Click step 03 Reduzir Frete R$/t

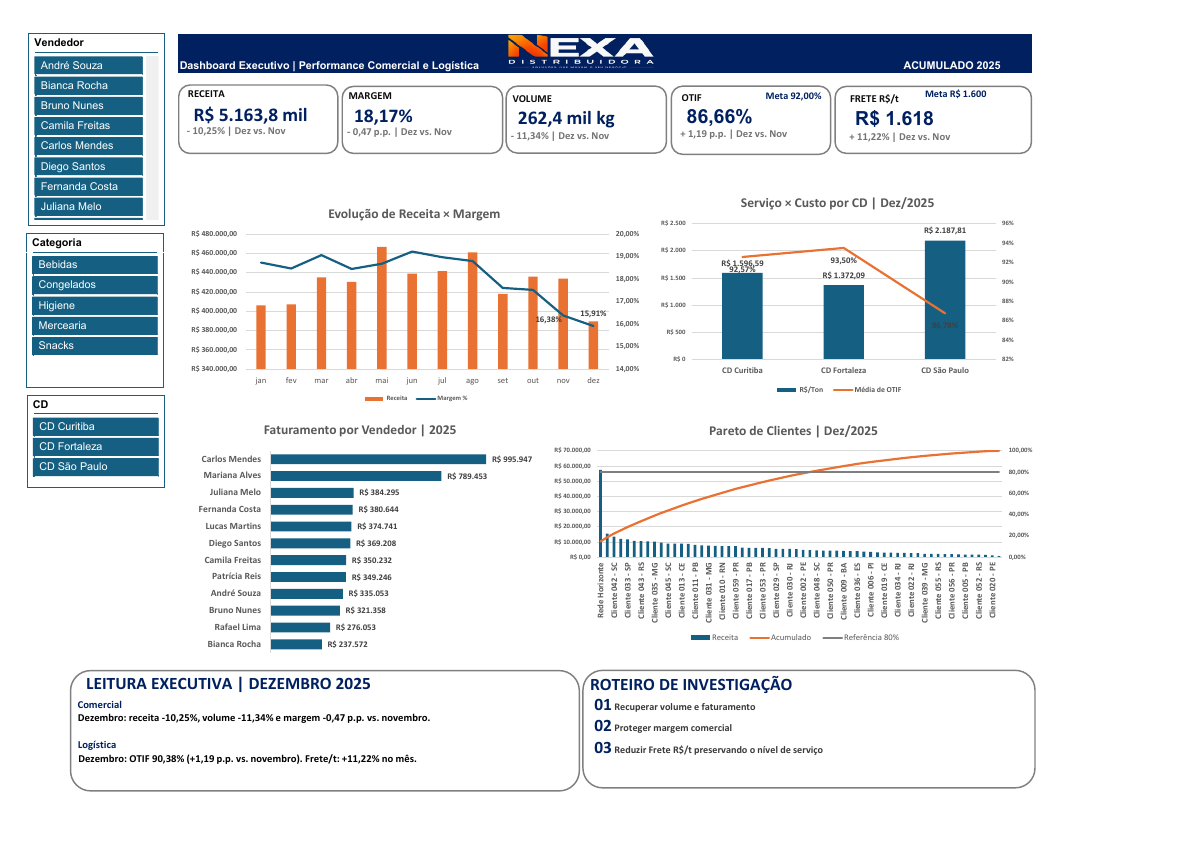point(708,748)
